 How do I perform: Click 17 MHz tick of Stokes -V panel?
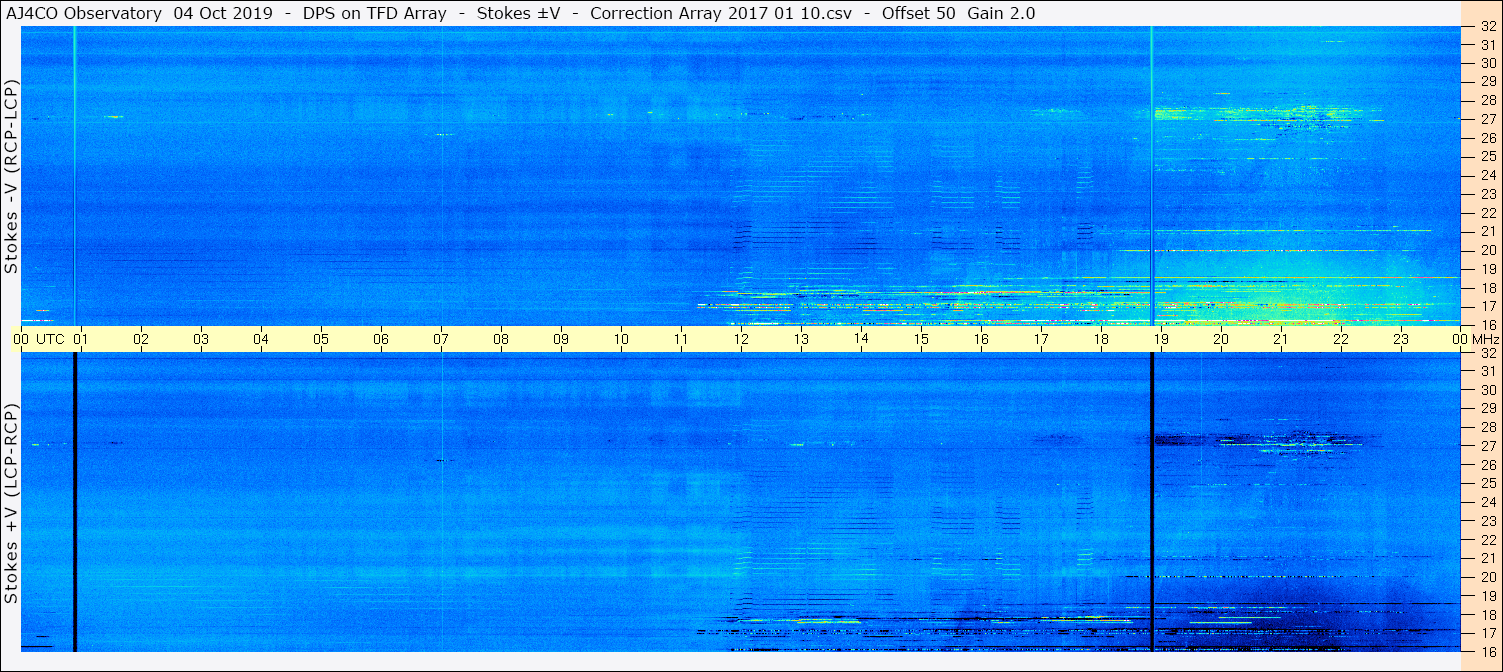(x=1487, y=307)
